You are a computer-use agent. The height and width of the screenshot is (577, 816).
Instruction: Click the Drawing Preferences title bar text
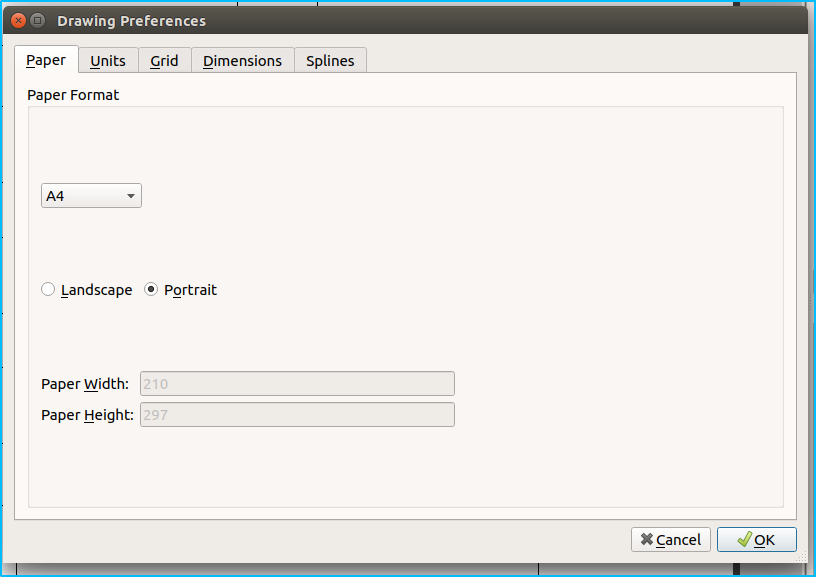(x=132, y=21)
